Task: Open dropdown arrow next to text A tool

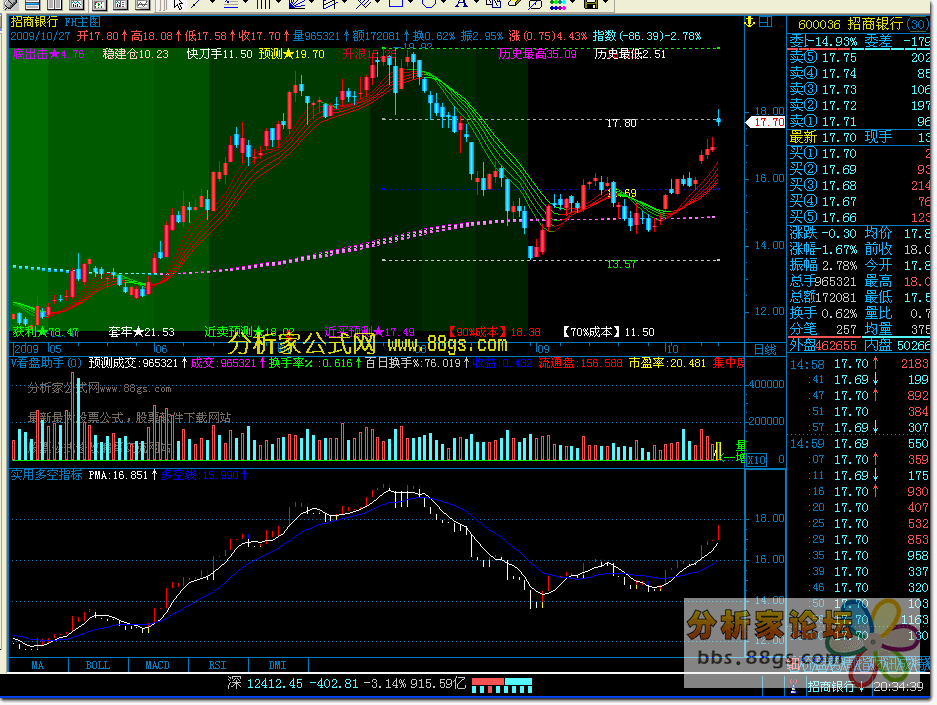Action: coord(476,3)
